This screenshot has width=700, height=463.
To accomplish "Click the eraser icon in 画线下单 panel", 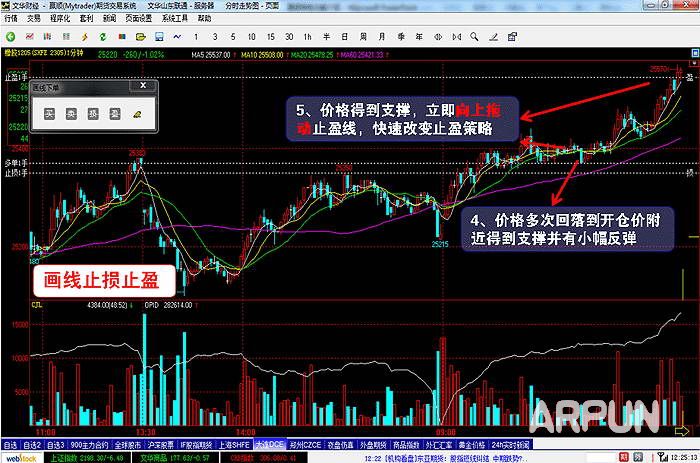I will [x=138, y=114].
